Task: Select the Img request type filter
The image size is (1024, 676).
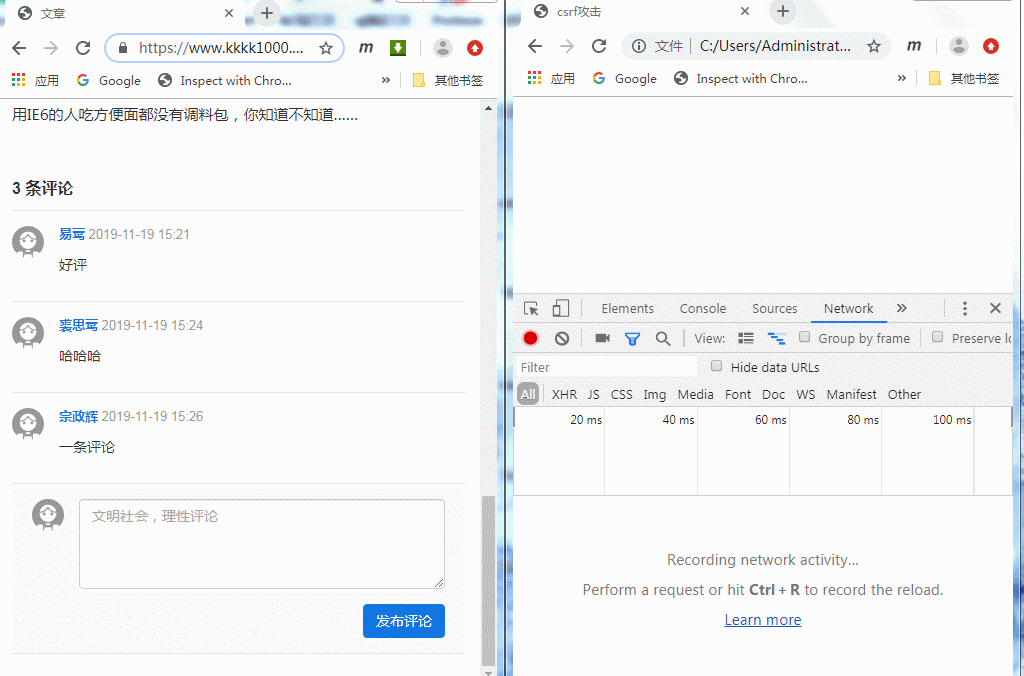Action: (654, 394)
